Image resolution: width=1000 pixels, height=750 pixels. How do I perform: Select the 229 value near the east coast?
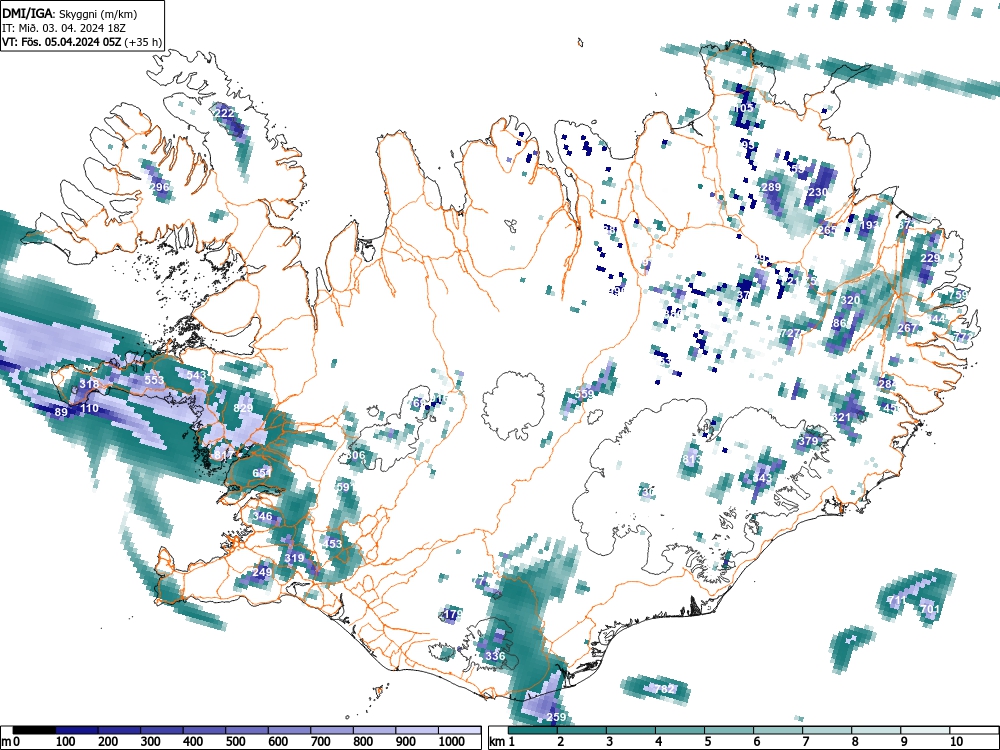[x=930, y=258]
